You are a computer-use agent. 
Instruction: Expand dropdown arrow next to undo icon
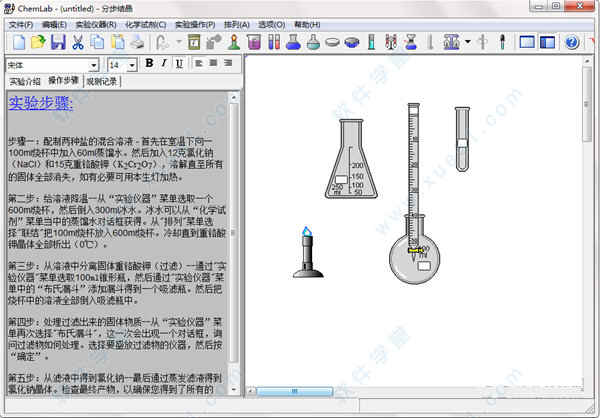tap(179, 42)
